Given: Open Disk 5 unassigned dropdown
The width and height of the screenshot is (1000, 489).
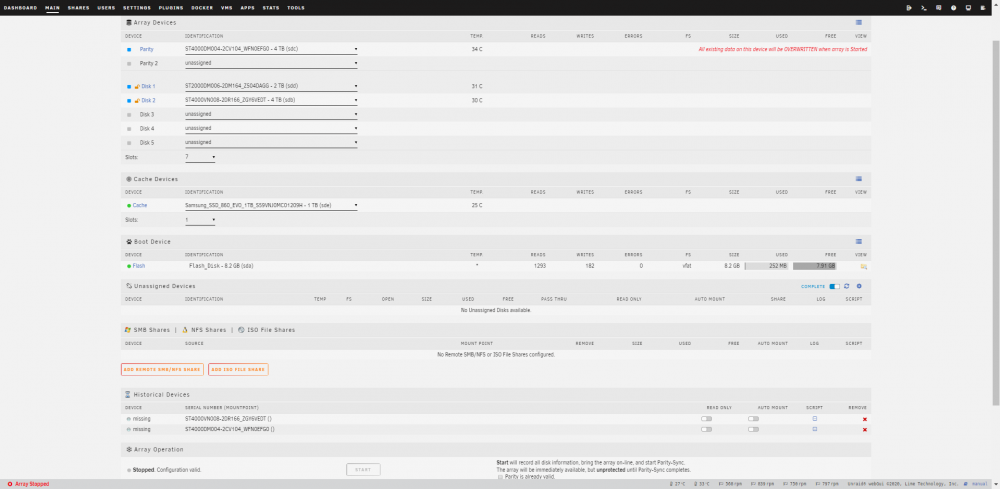Looking at the screenshot, I should pos(270,142).
